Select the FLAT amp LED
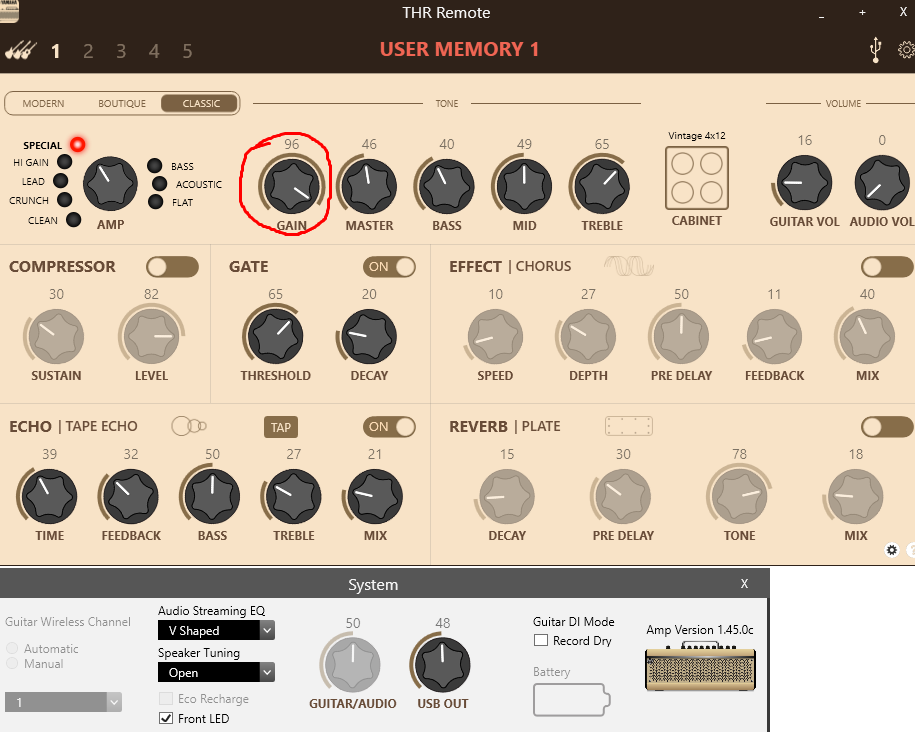915x732 pixels. coord(155,202)
